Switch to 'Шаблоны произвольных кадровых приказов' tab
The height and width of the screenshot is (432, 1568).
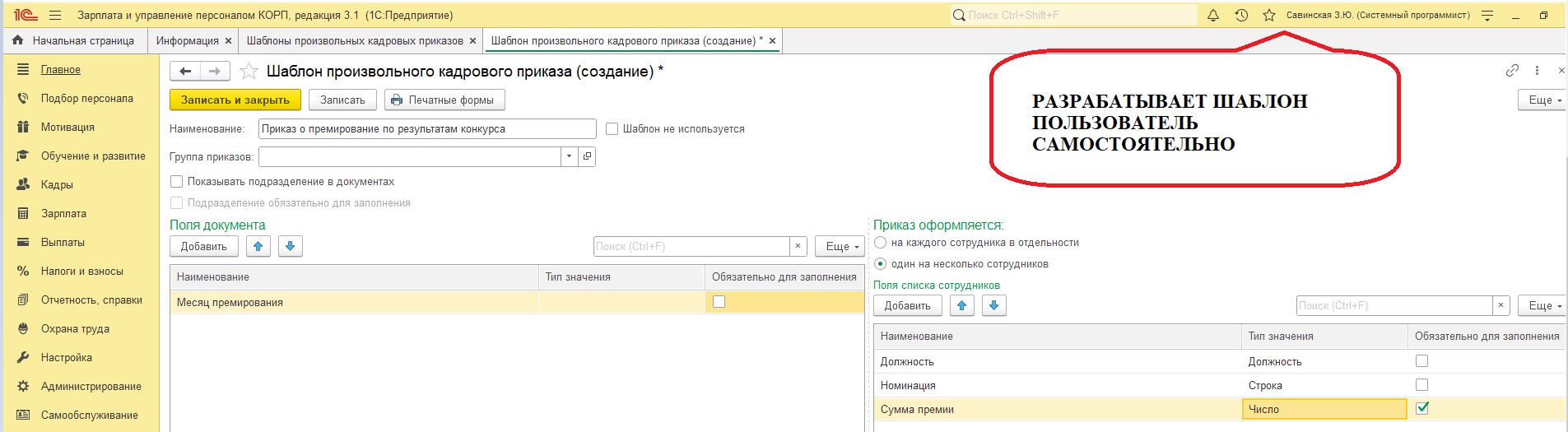[355, 40]
